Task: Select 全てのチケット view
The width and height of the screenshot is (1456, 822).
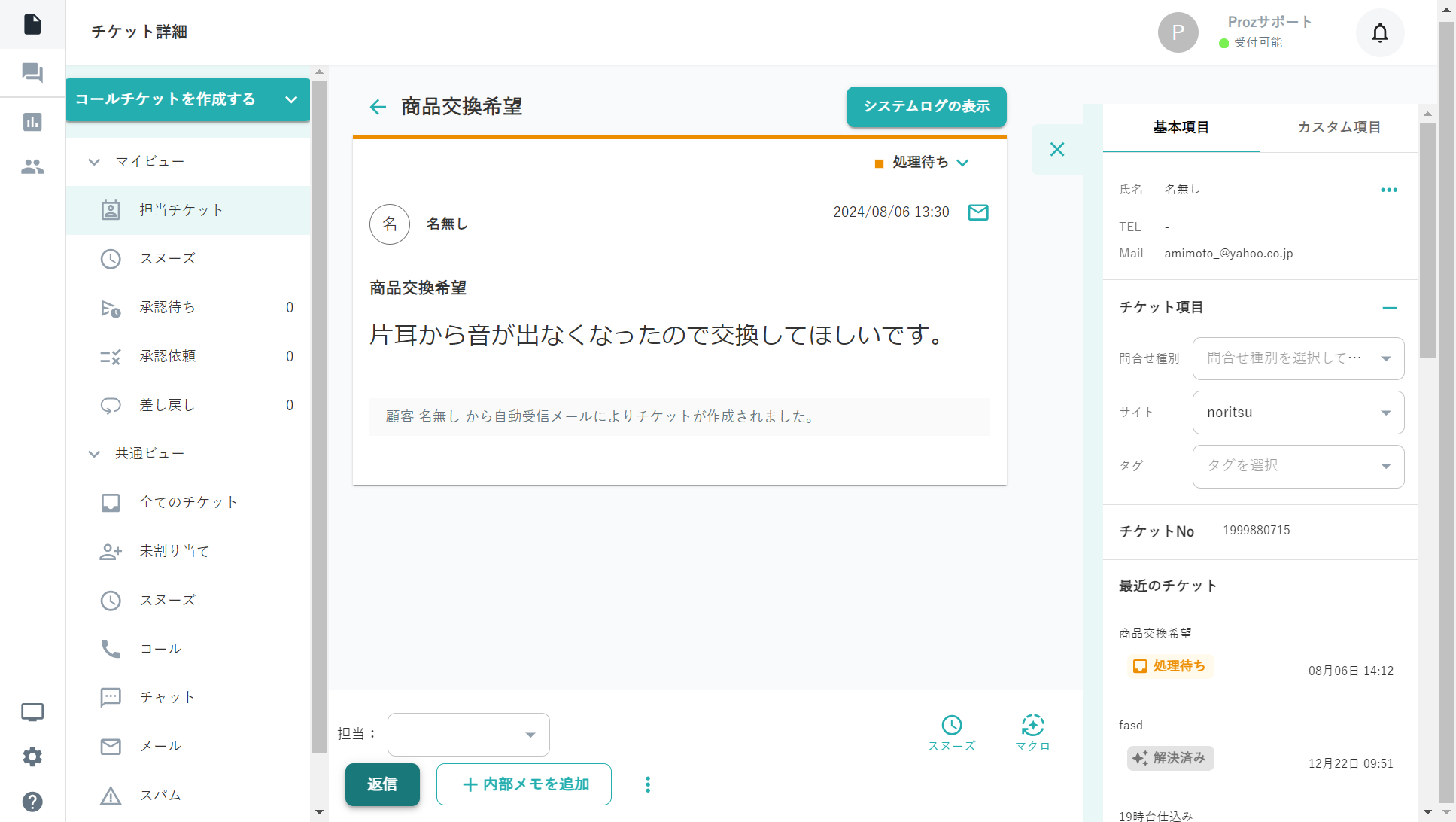Action: 188,502
